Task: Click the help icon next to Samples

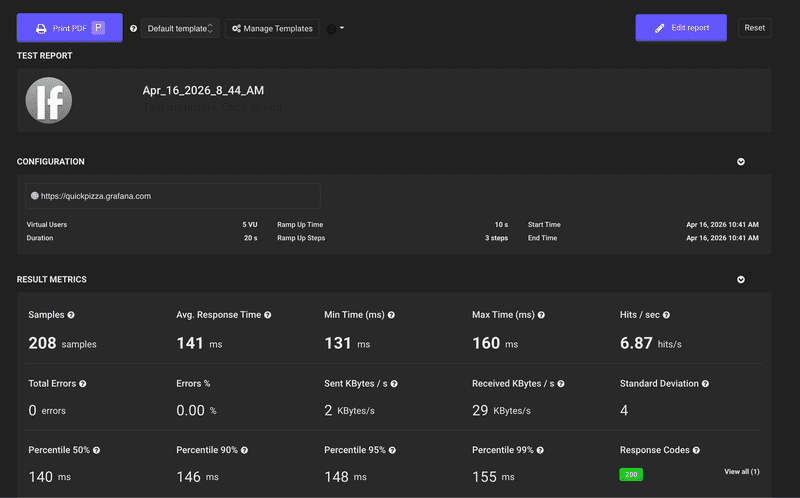Action: point(71,315)
